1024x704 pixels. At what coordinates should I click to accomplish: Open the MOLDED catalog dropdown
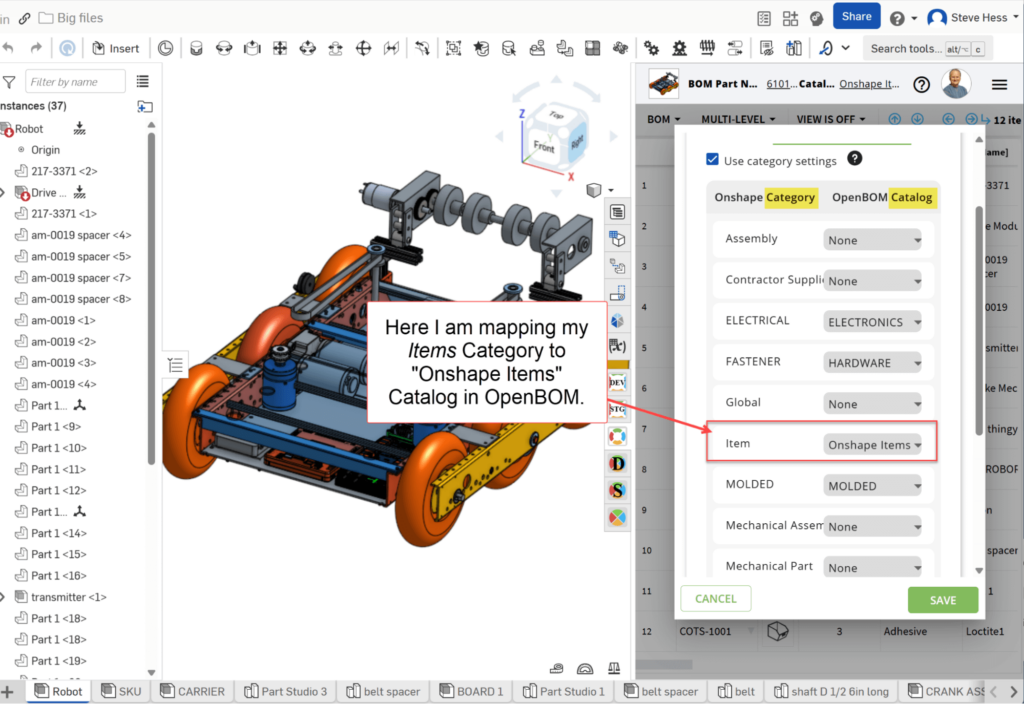[872, 486]
